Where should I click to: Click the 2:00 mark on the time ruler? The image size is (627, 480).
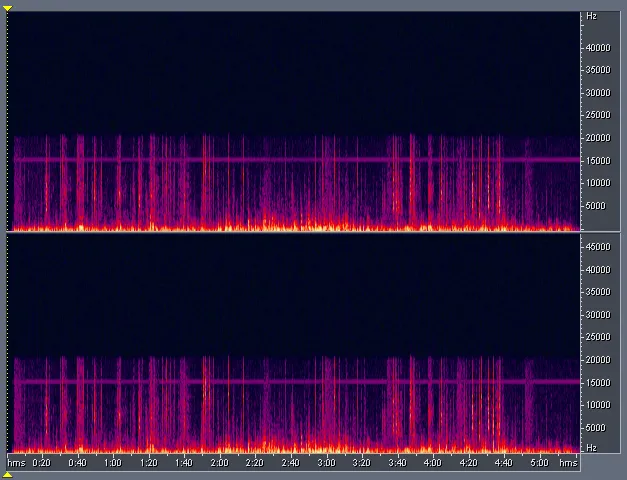(220, 463)
